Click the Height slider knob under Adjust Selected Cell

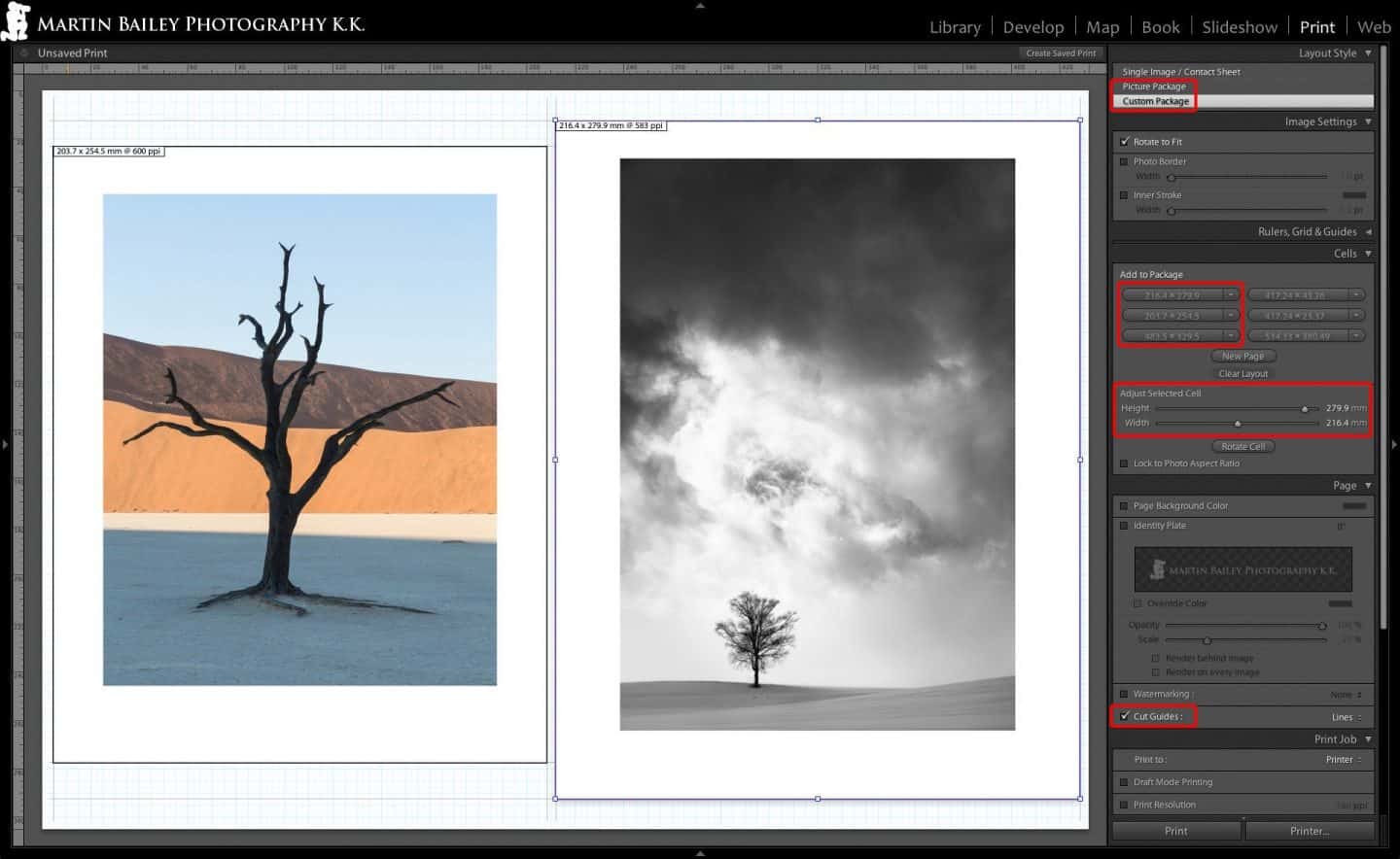[1306, 408]
